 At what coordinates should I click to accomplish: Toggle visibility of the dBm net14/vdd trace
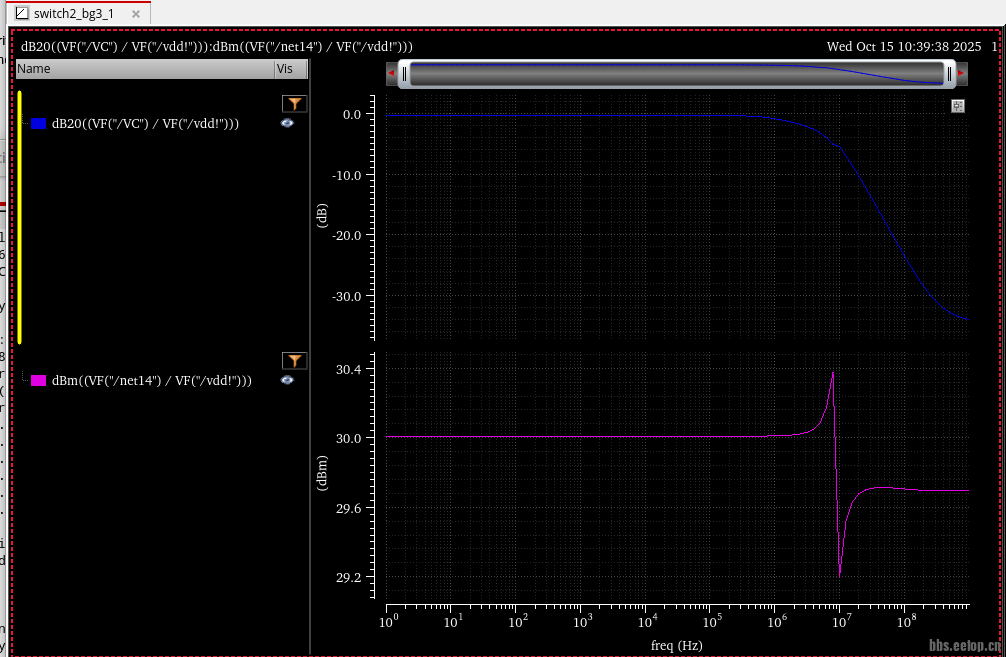coord(287,380)
